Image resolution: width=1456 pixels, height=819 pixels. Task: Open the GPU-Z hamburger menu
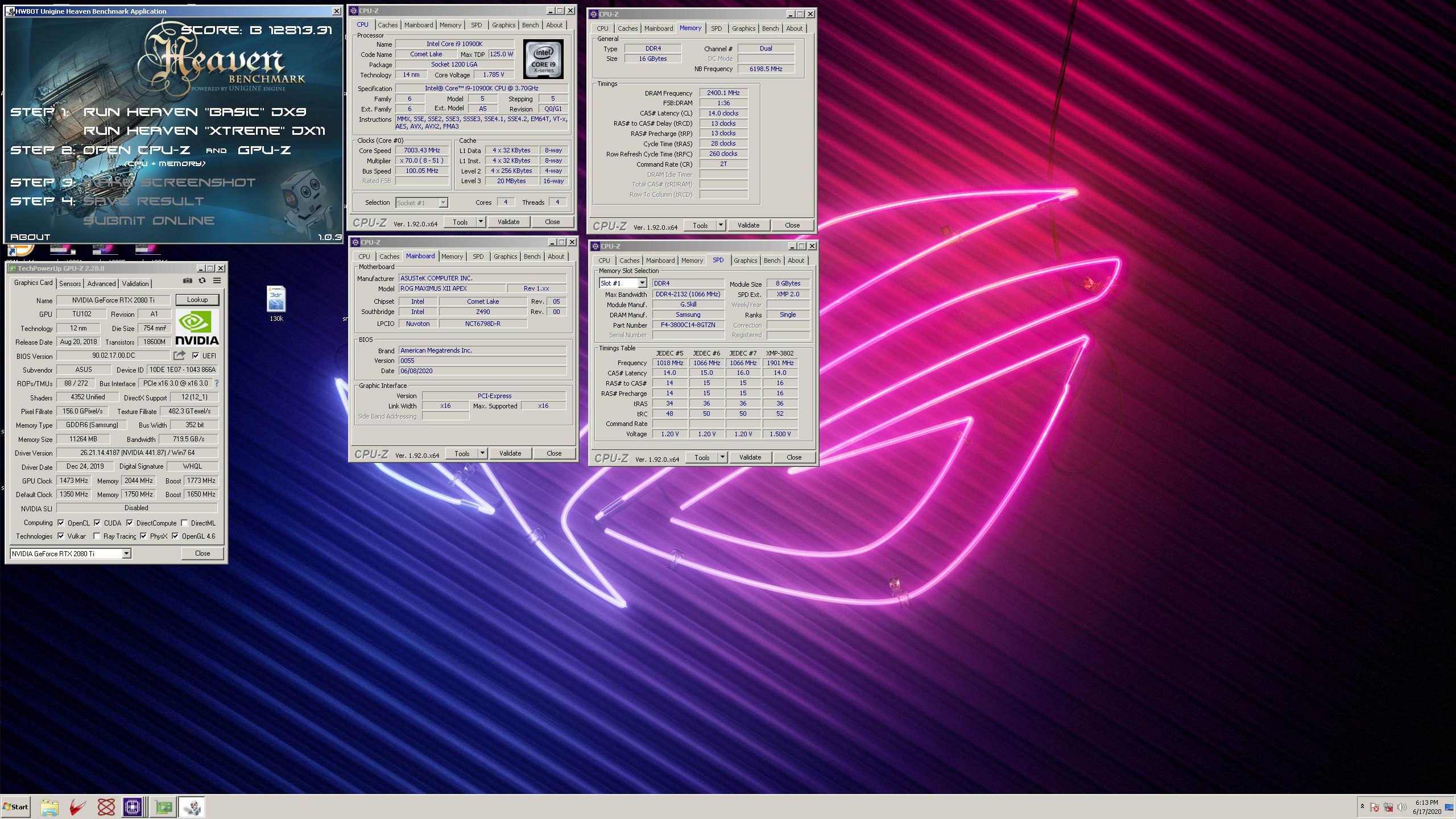pyautogui.click(x=217, y=280)
